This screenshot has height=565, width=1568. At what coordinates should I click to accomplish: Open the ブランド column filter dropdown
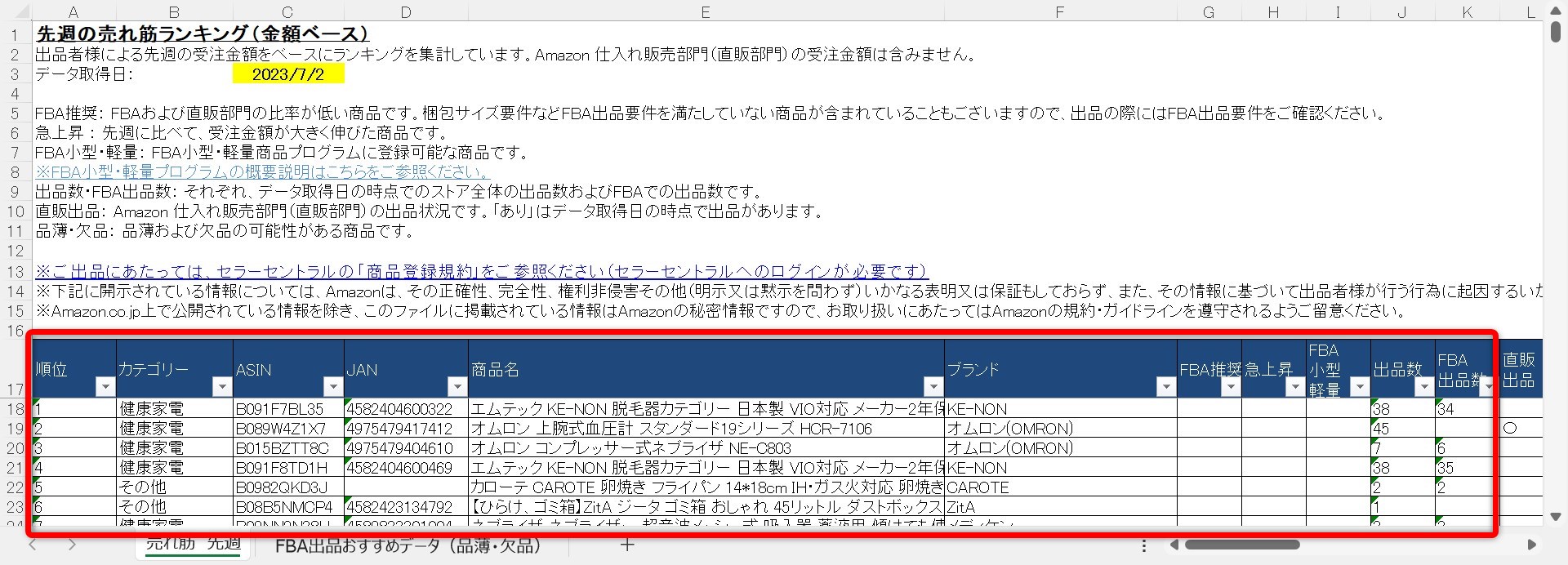[x=1165, y=387]
